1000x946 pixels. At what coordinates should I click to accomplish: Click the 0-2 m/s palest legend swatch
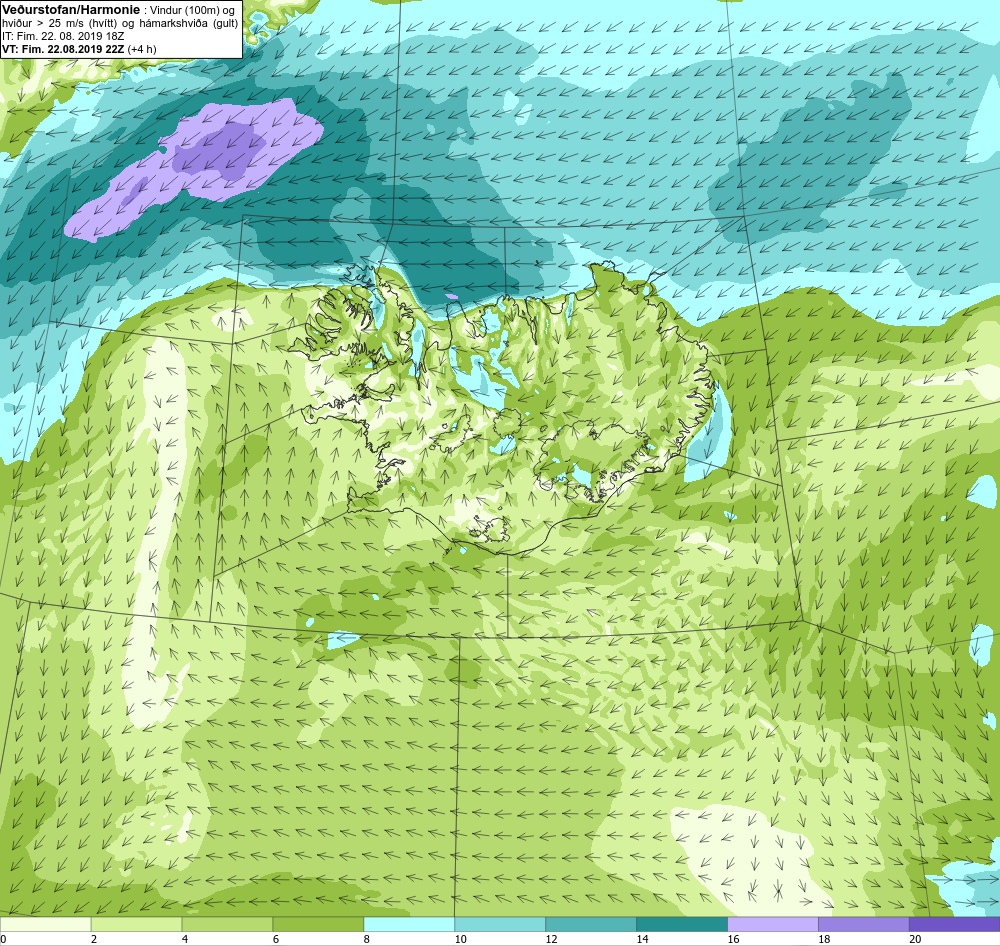tap(45, 924)
